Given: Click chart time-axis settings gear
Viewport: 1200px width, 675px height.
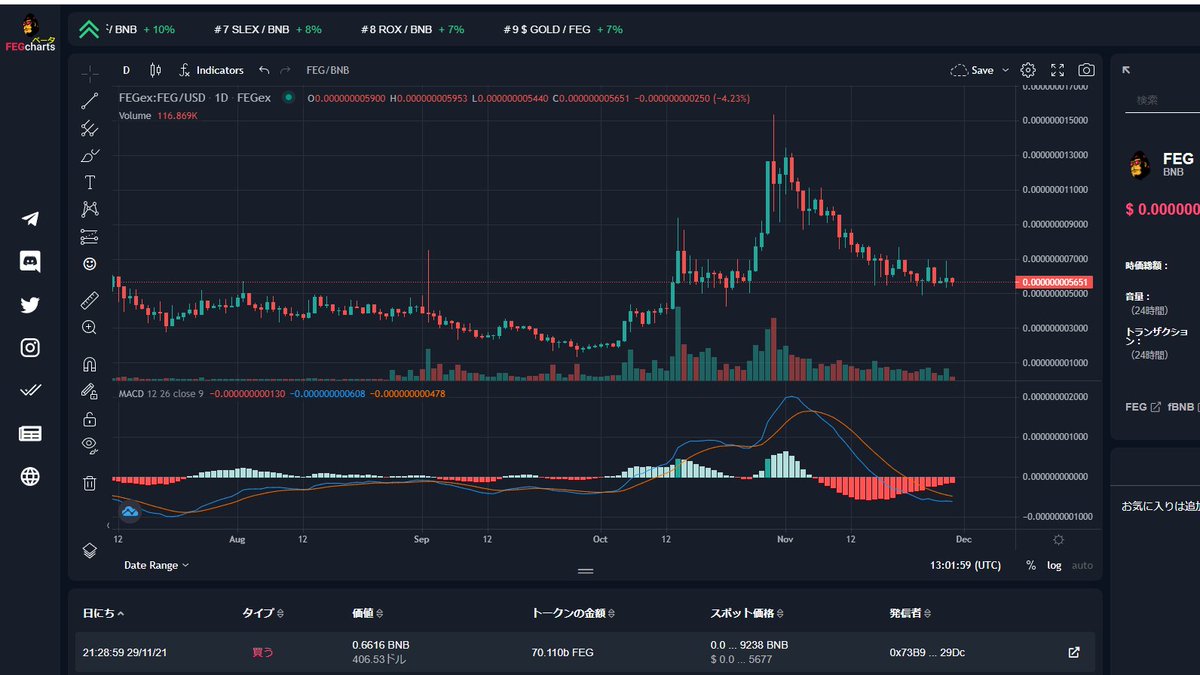Looking at the screenshot, I should (x=1059, y=539).
